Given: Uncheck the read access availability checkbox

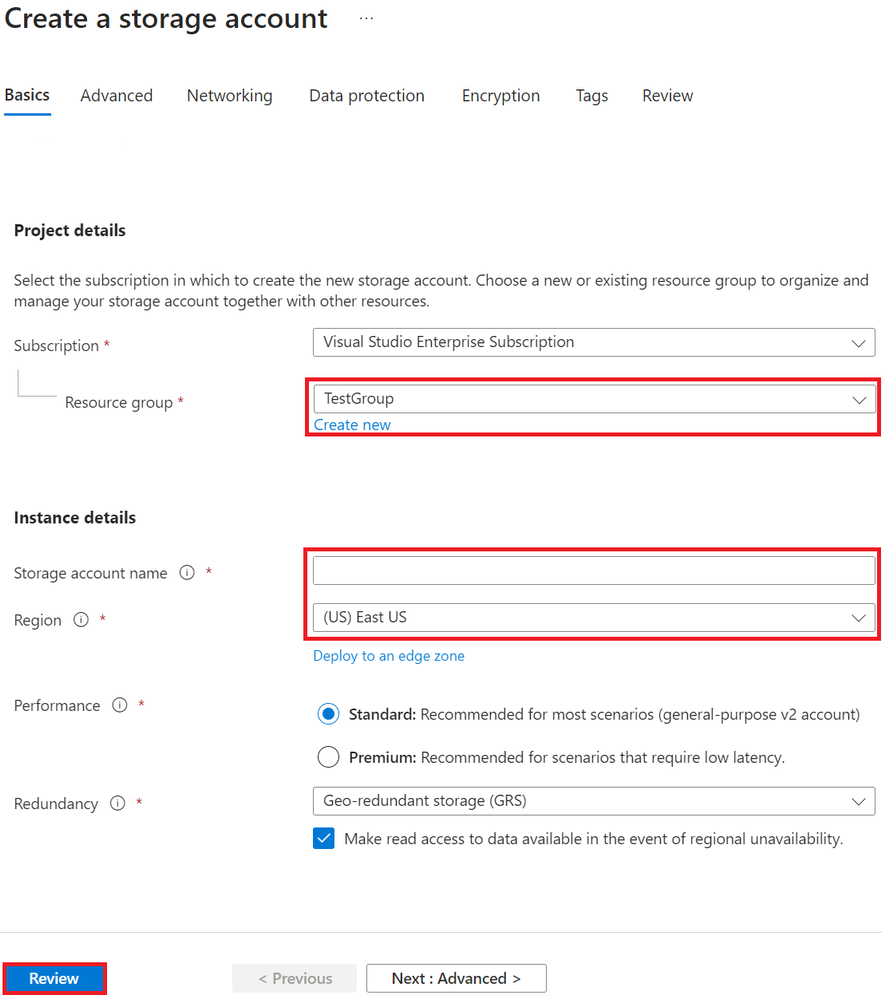Looking at the screenshot, I should click(324, 839).
